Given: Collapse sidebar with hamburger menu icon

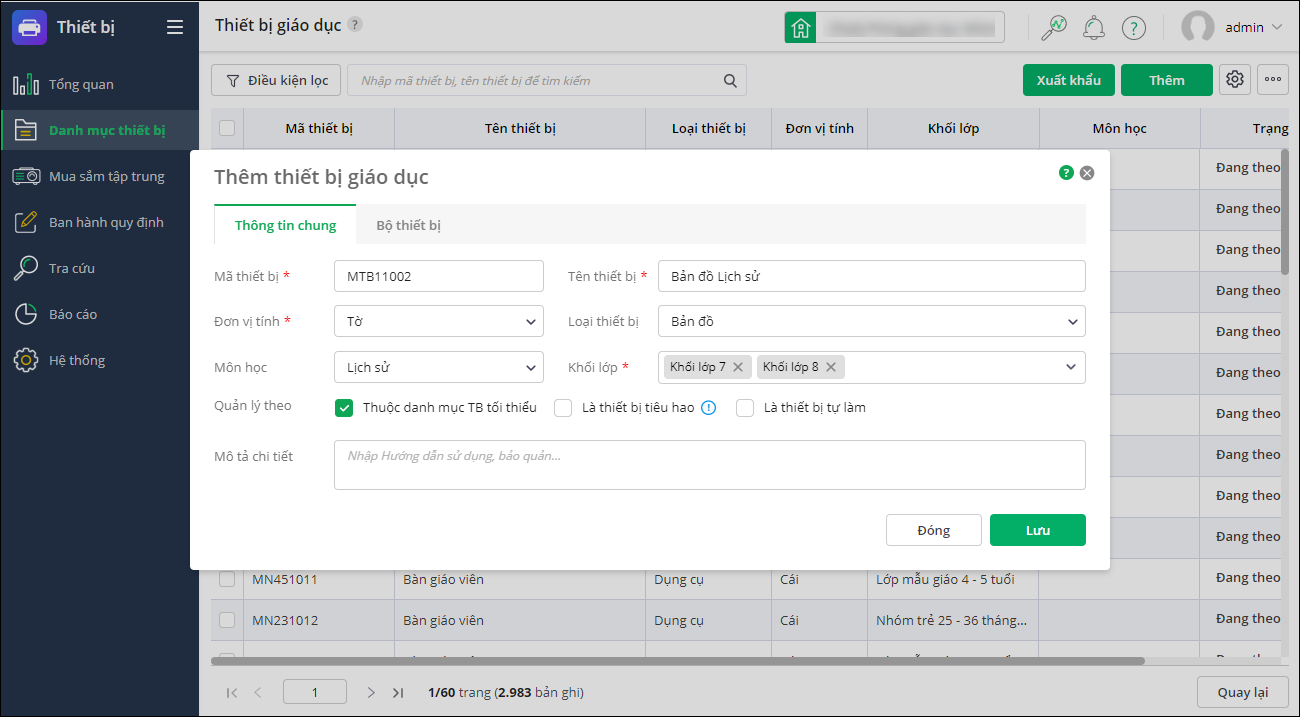Looking at the screenshot, I should coord(175,27).
